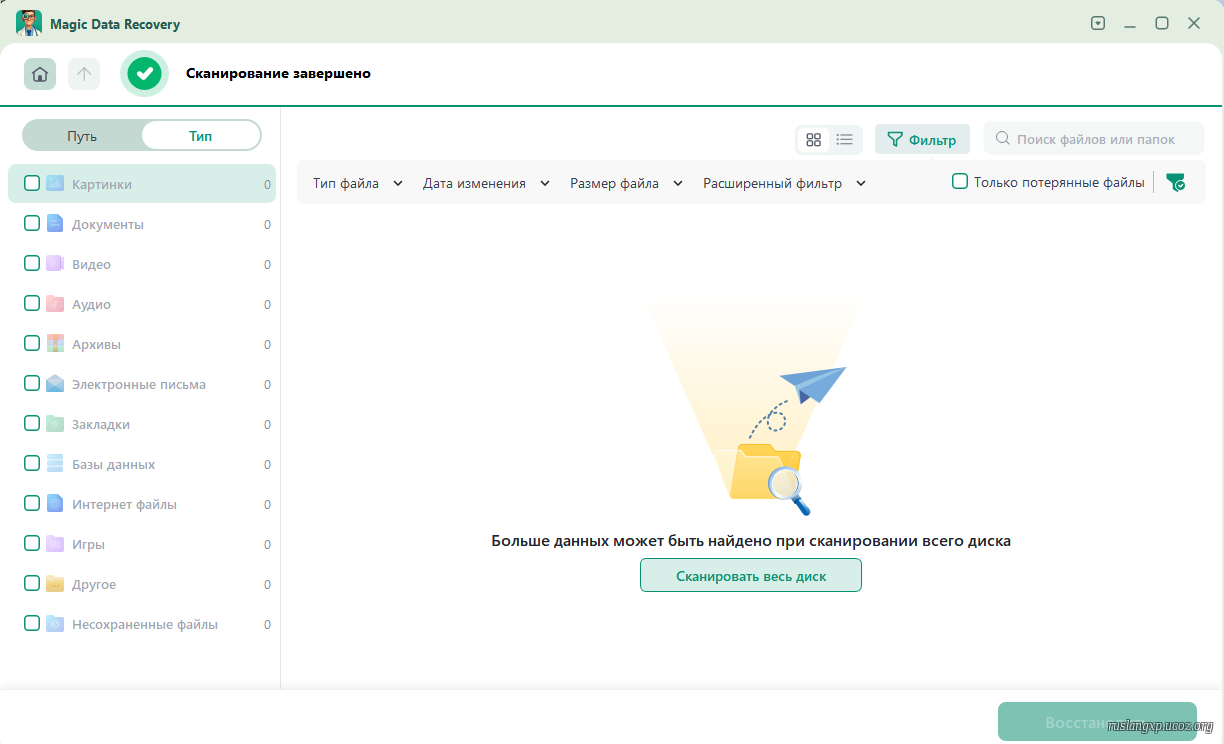This screenshot has width=1224, height=744.
Task: Click the green funnel filter-apply icon
Action: click(1176, 182)
